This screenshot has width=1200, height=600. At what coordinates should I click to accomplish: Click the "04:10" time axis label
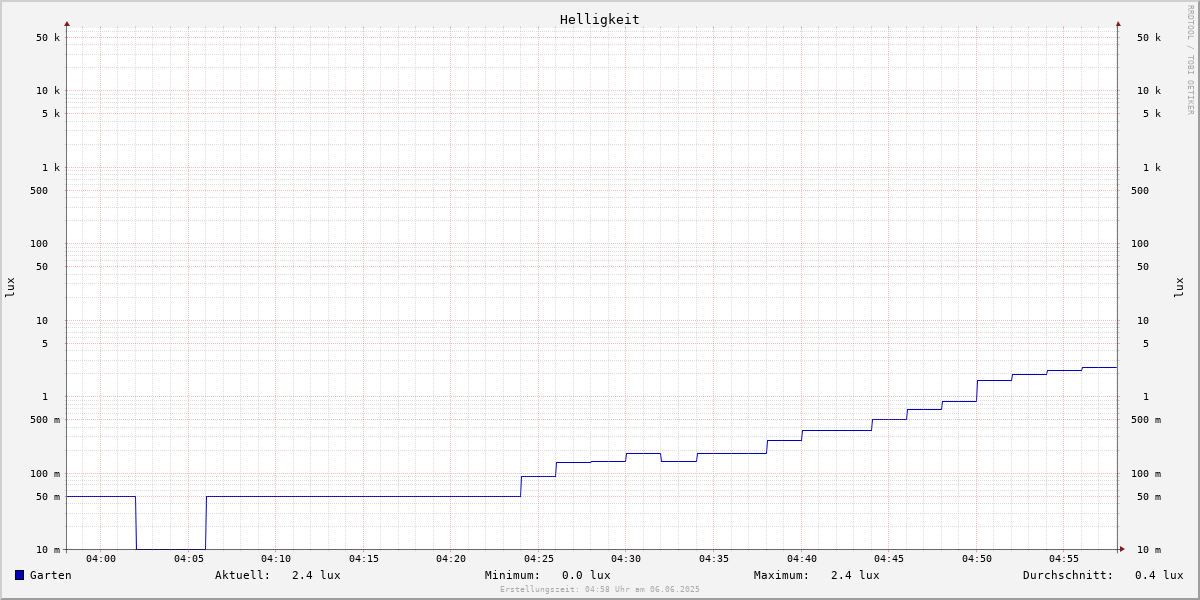coord(276,559)
